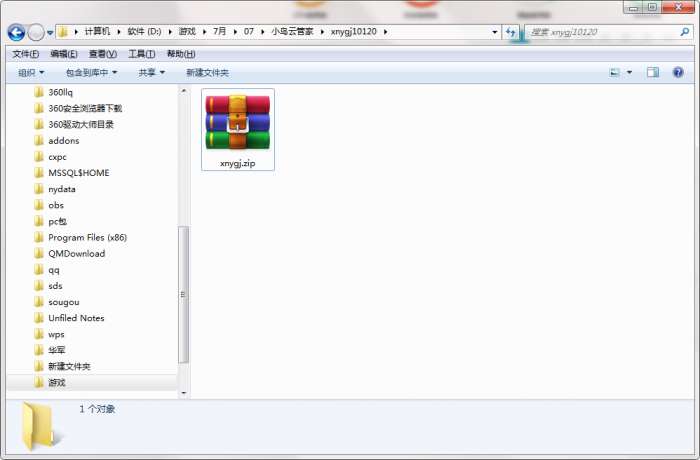Select the wps folder in tree

56,334
